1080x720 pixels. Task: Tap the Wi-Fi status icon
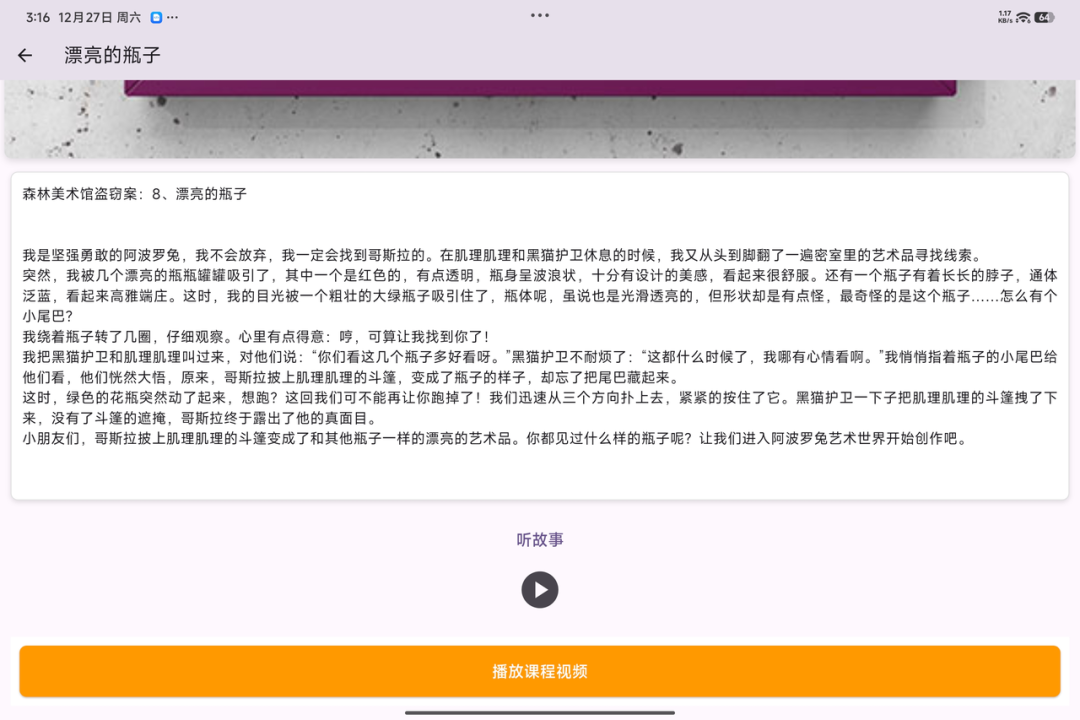click(1023, 17)
